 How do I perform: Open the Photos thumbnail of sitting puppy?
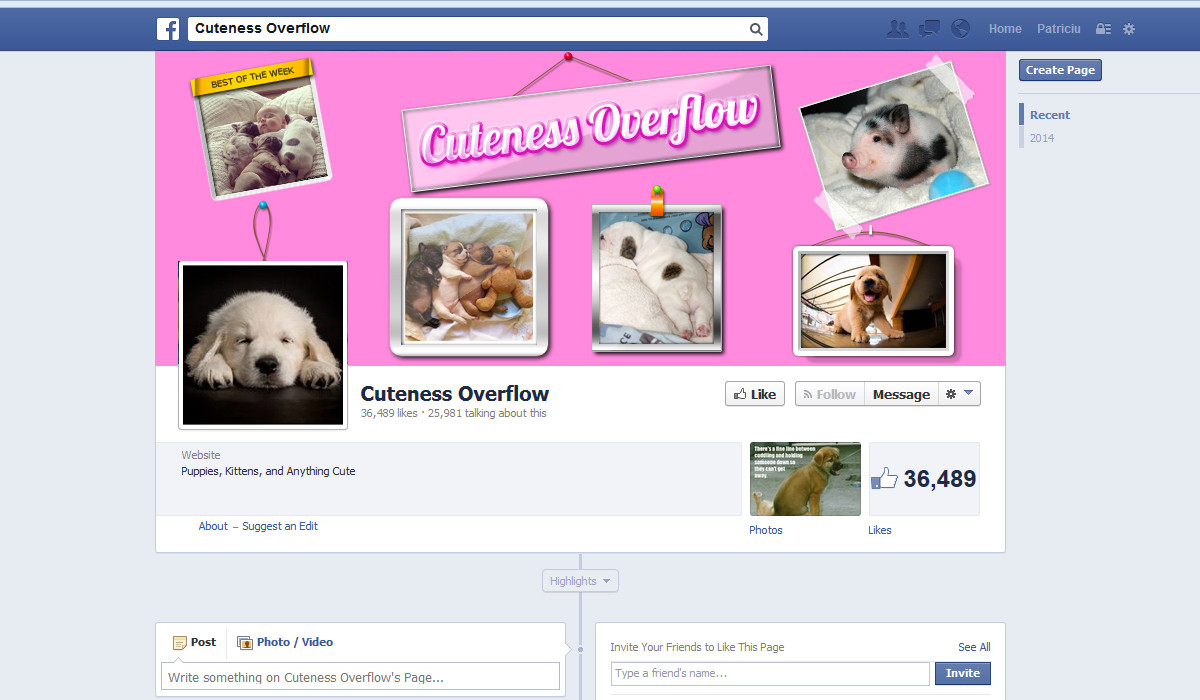click(x=805, y=479)
